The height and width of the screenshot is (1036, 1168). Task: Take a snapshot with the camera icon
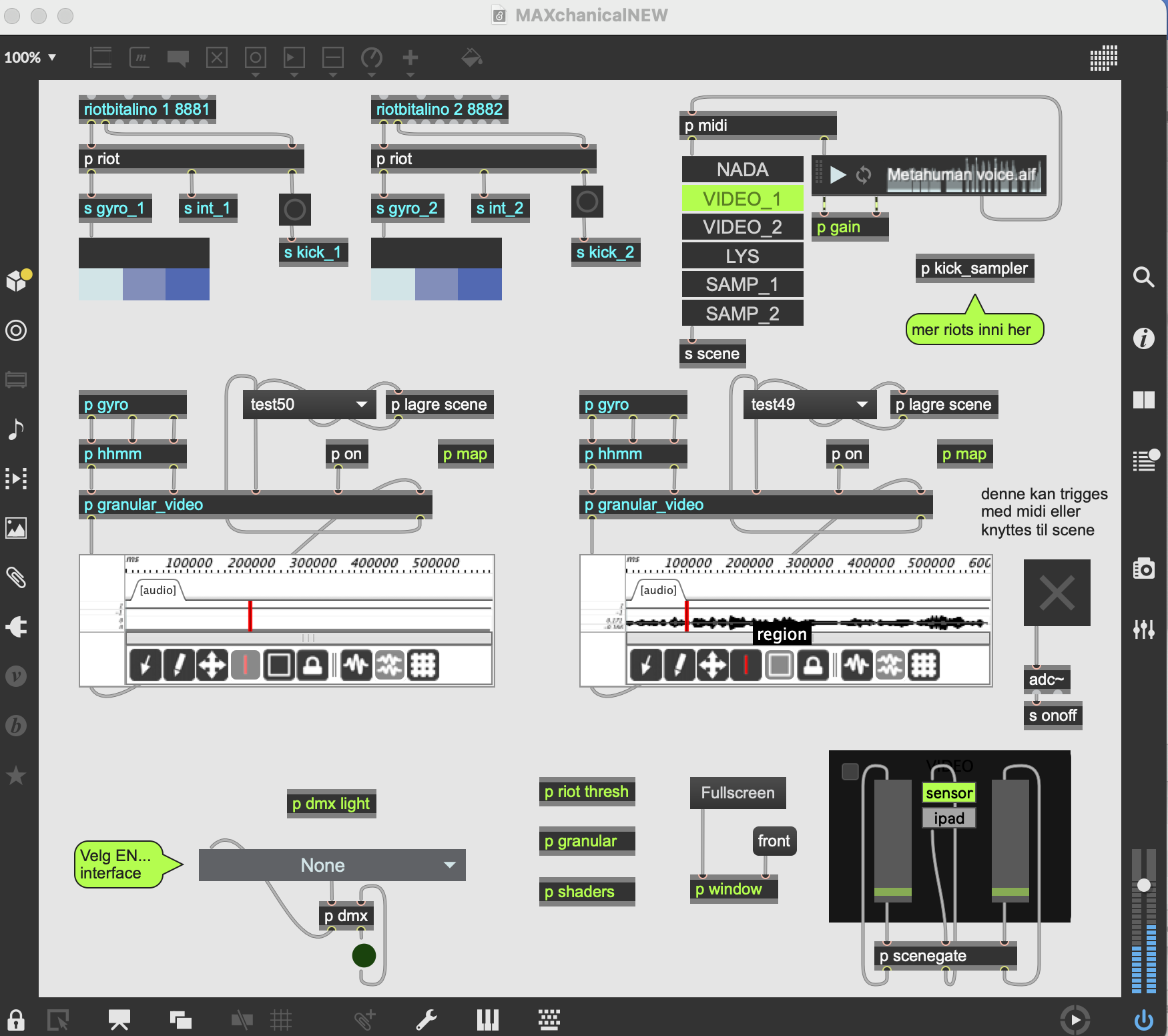1143,569
